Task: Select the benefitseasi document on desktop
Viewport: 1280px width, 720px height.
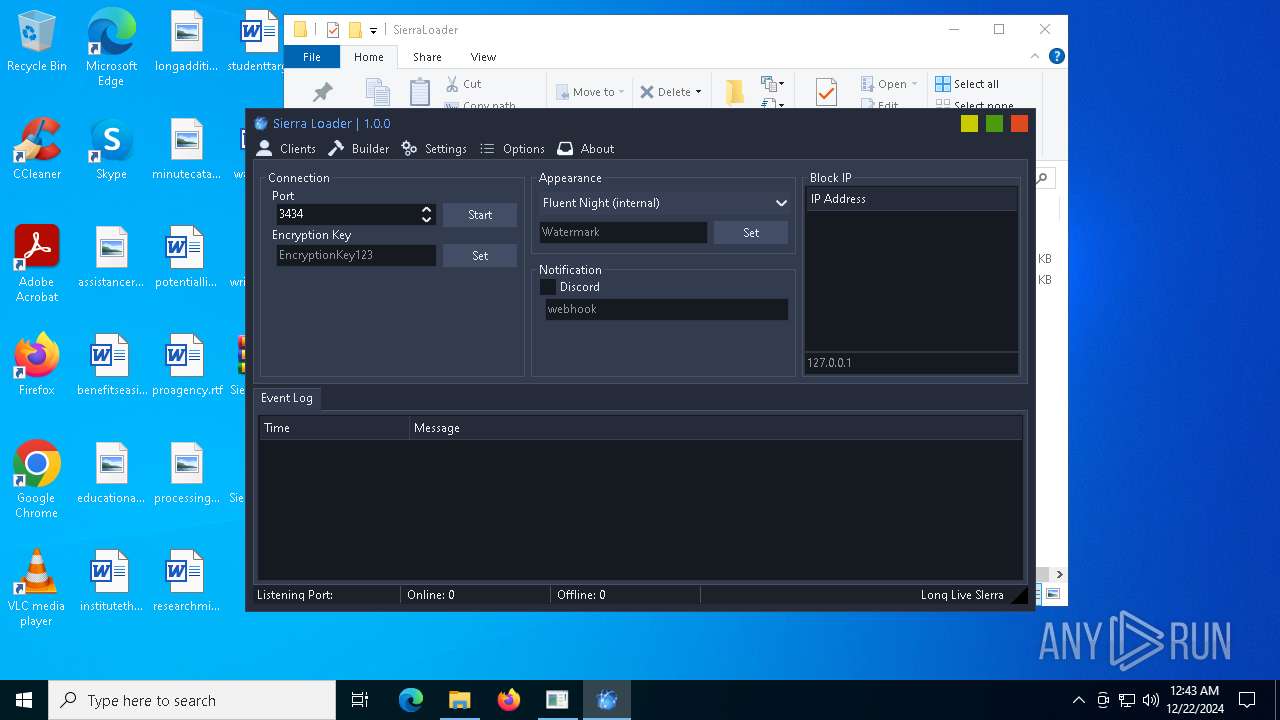Action: point(111,365)
